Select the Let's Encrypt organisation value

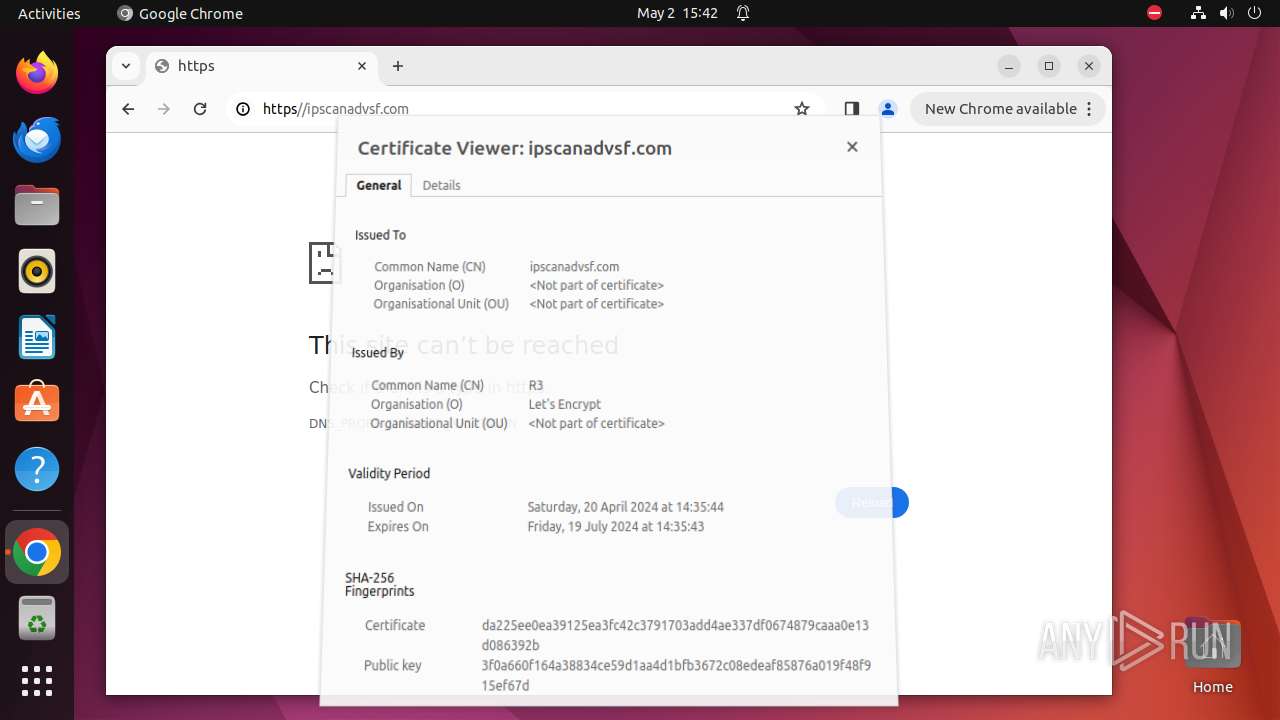(x=565, y=404)
